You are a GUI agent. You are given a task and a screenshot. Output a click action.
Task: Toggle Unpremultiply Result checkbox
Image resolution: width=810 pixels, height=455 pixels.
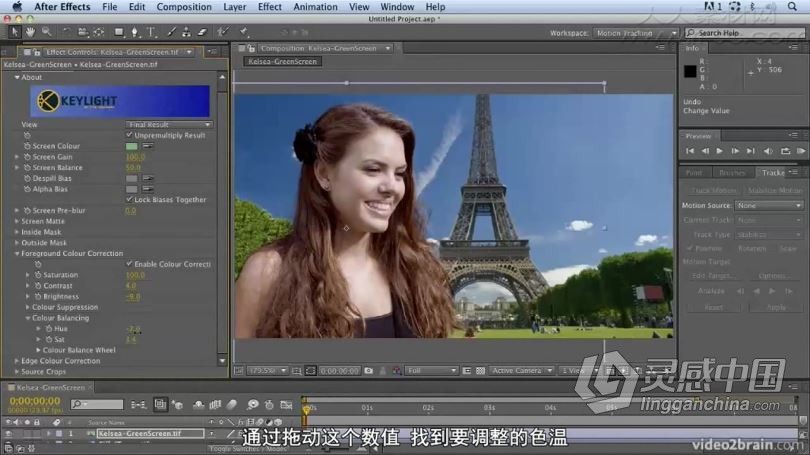[x=130, y=135]
